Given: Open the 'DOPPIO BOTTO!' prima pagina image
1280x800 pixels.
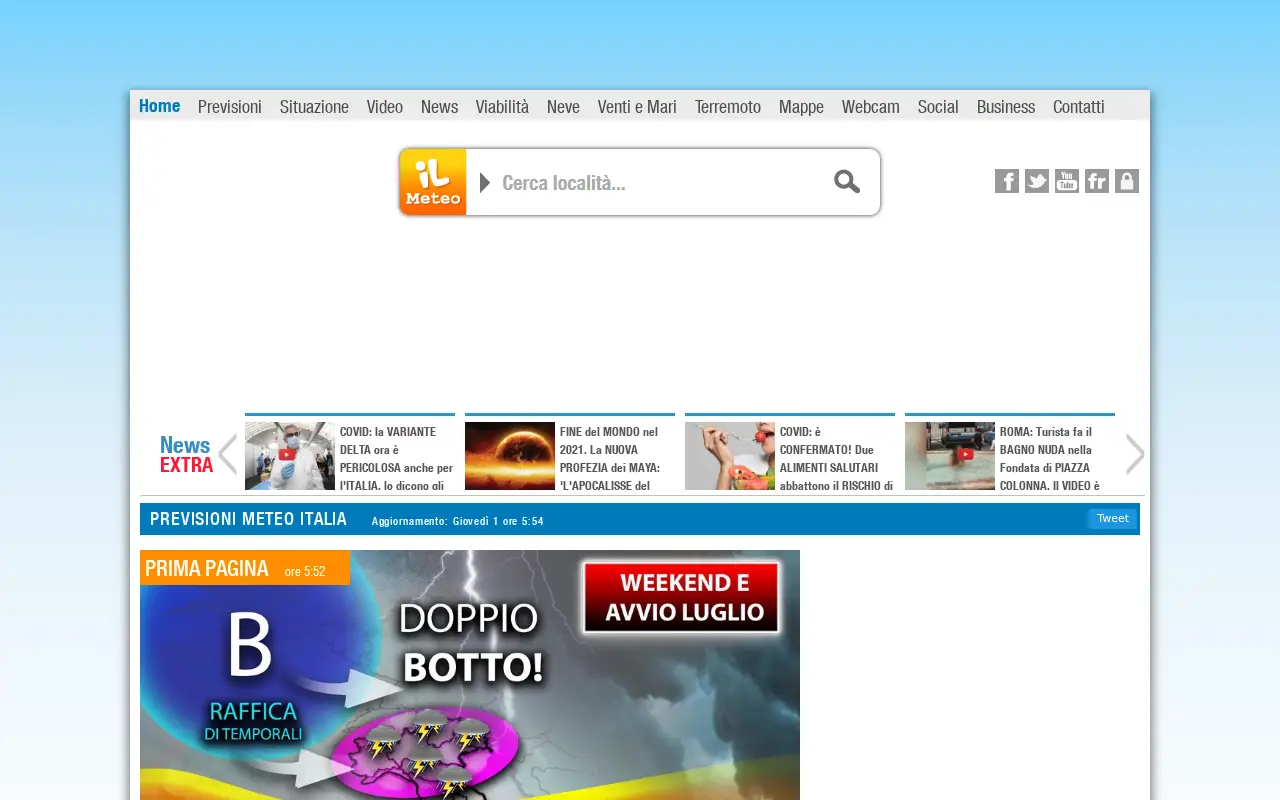Looking at the screenshot, I should click(470, 675).
